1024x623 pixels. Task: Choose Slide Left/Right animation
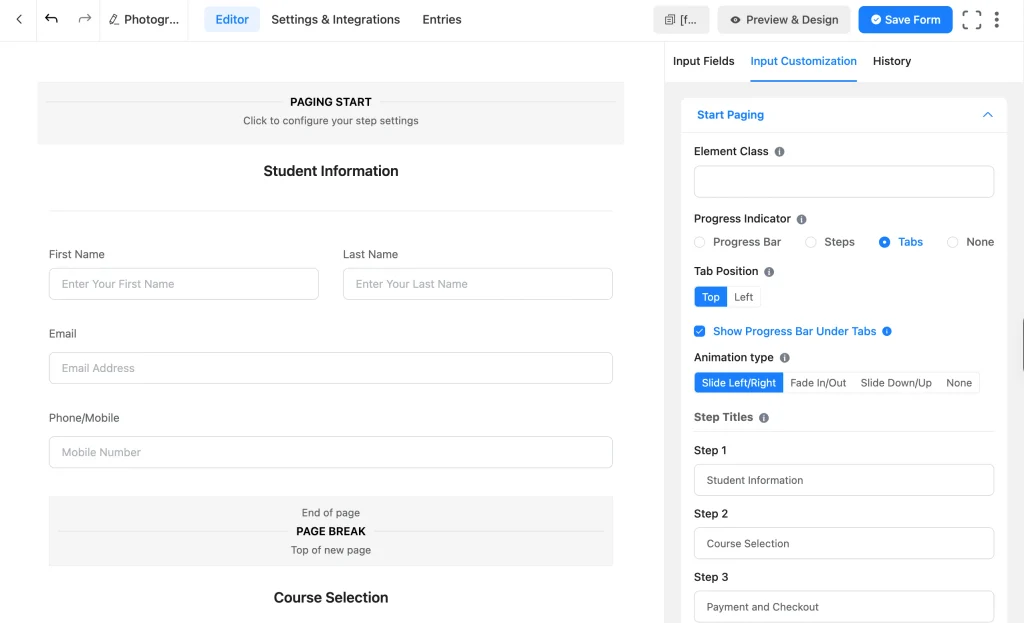coord(739,383)
